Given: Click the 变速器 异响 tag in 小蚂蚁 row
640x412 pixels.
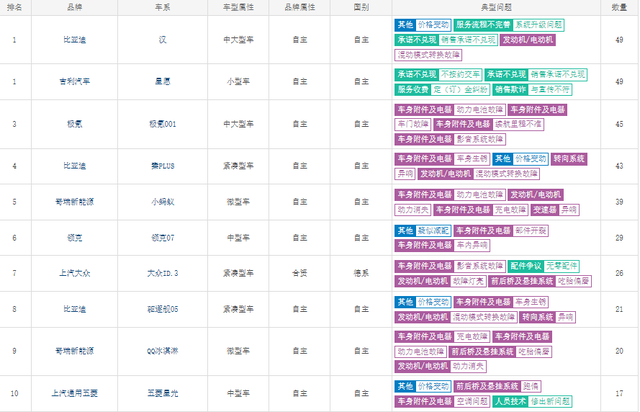Looking at the screenshot, I should (x=555, y=210).
